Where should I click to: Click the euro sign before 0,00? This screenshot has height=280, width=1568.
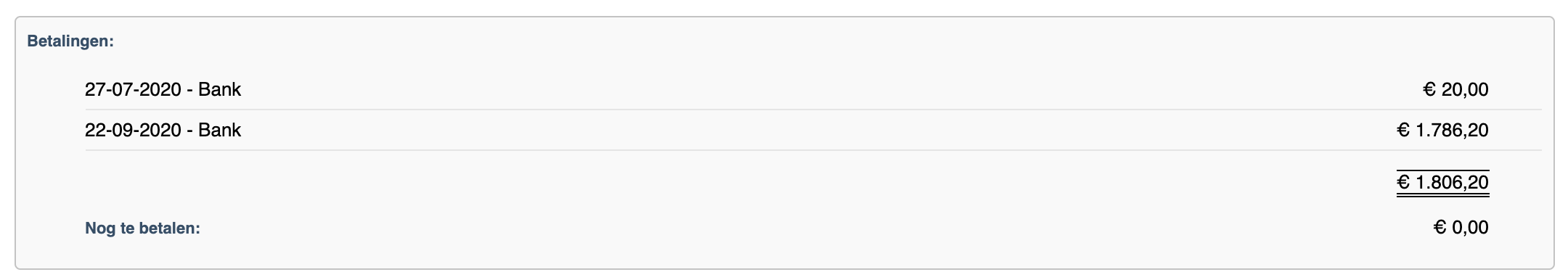[x=1440, y=227]
